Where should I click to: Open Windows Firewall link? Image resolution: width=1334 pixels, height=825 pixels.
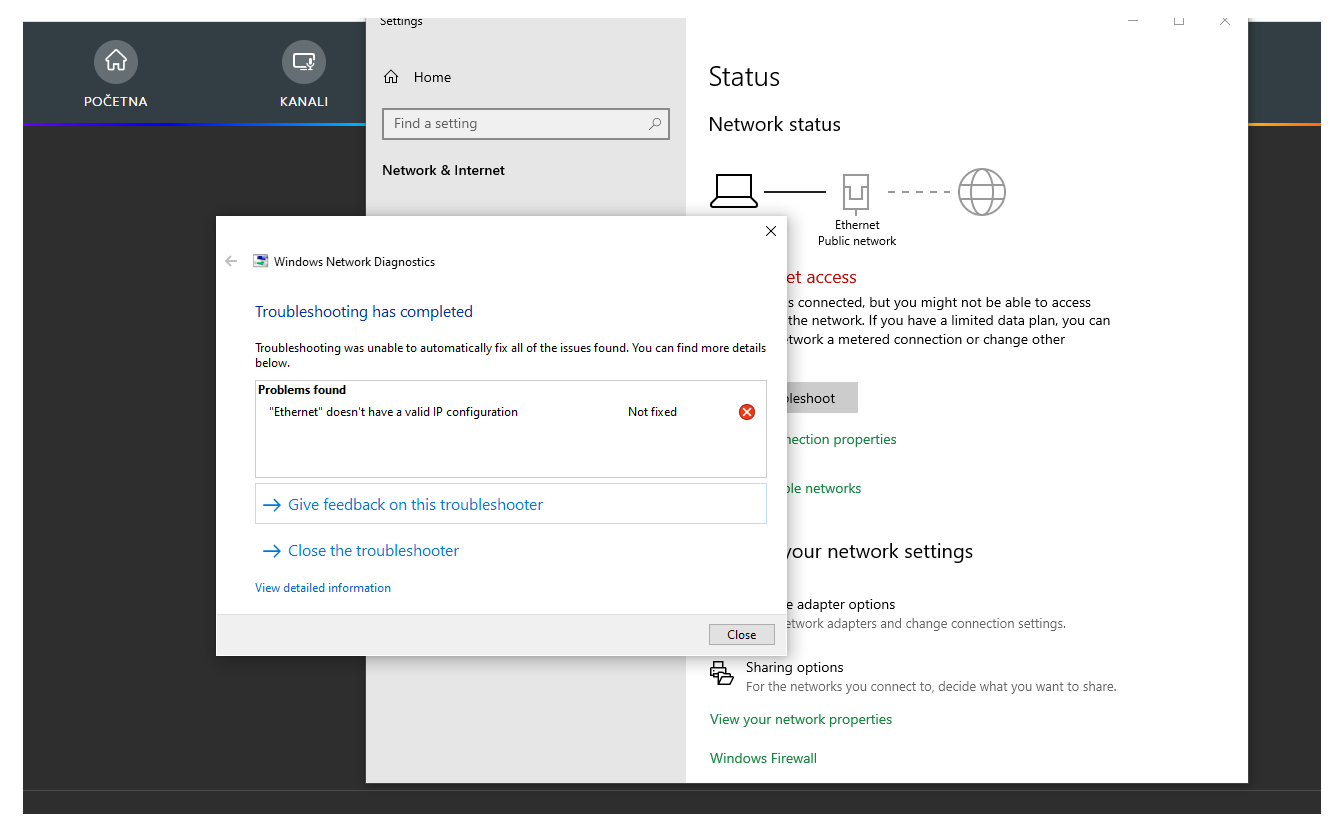(763, 758)
